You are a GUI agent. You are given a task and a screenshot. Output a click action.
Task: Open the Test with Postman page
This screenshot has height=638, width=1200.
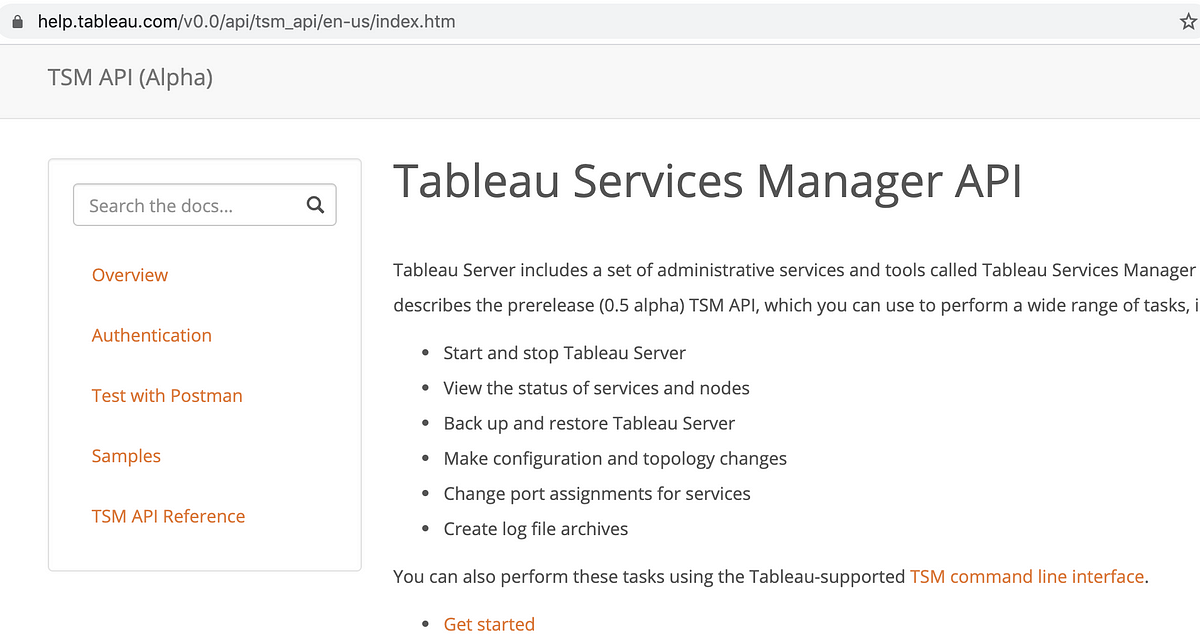[x=166, y=395]
